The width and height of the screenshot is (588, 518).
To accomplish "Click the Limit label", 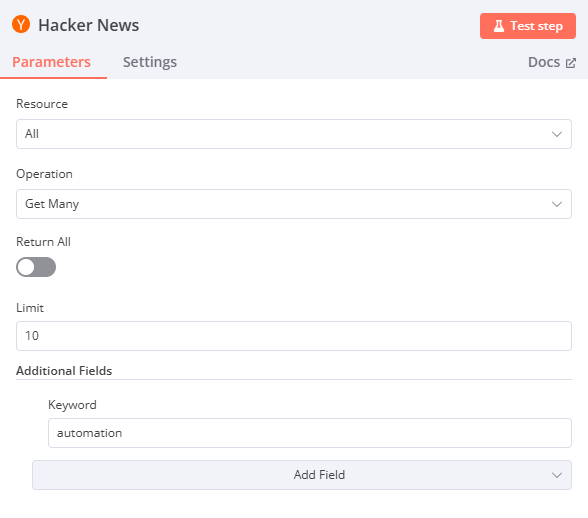I will pyautogui.click(x=30, y=308).
